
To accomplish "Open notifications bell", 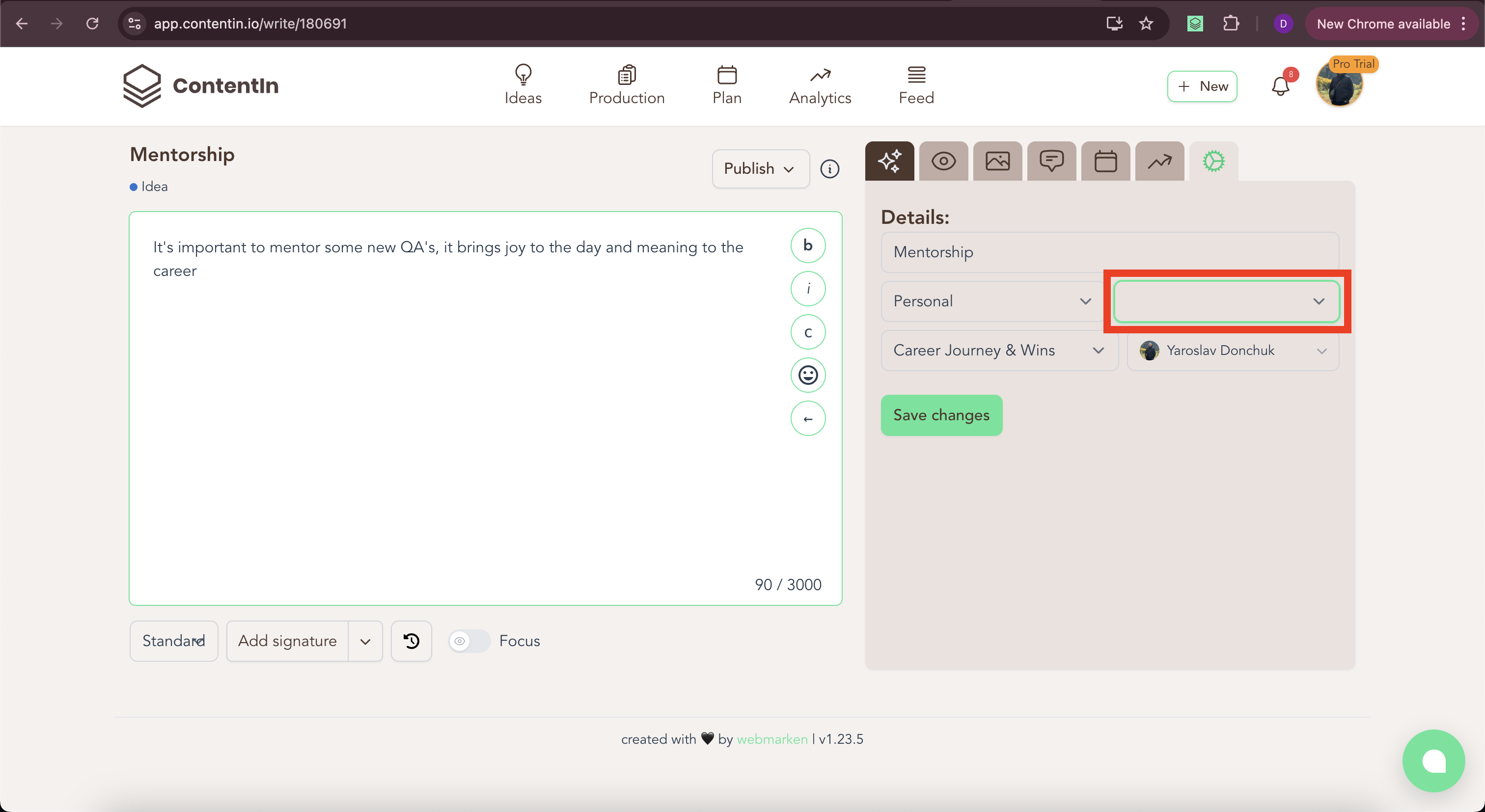I will tap(1280, 86).
